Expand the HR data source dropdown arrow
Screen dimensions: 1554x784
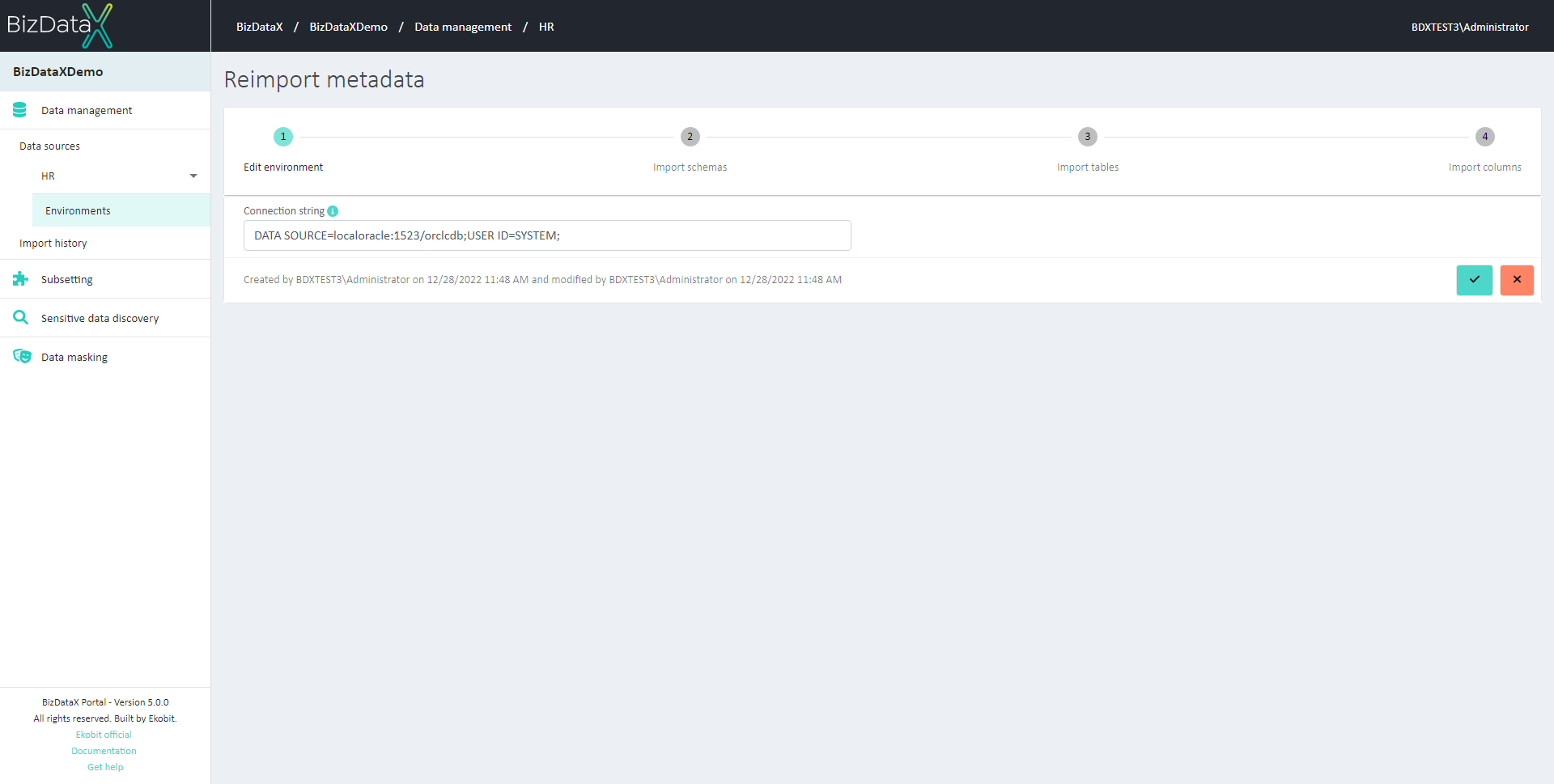pyautogui.click(x=193, y=176)
